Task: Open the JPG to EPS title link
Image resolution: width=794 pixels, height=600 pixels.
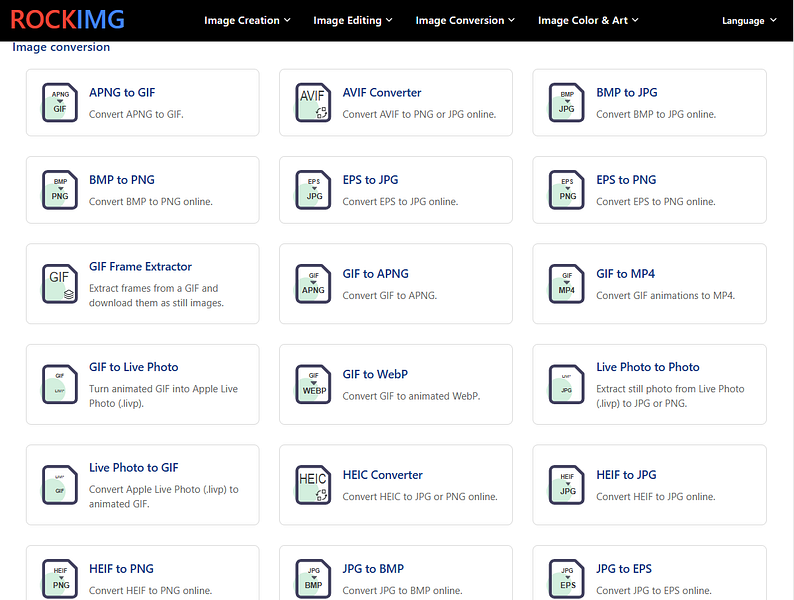Action: click(x=624, y=569)
